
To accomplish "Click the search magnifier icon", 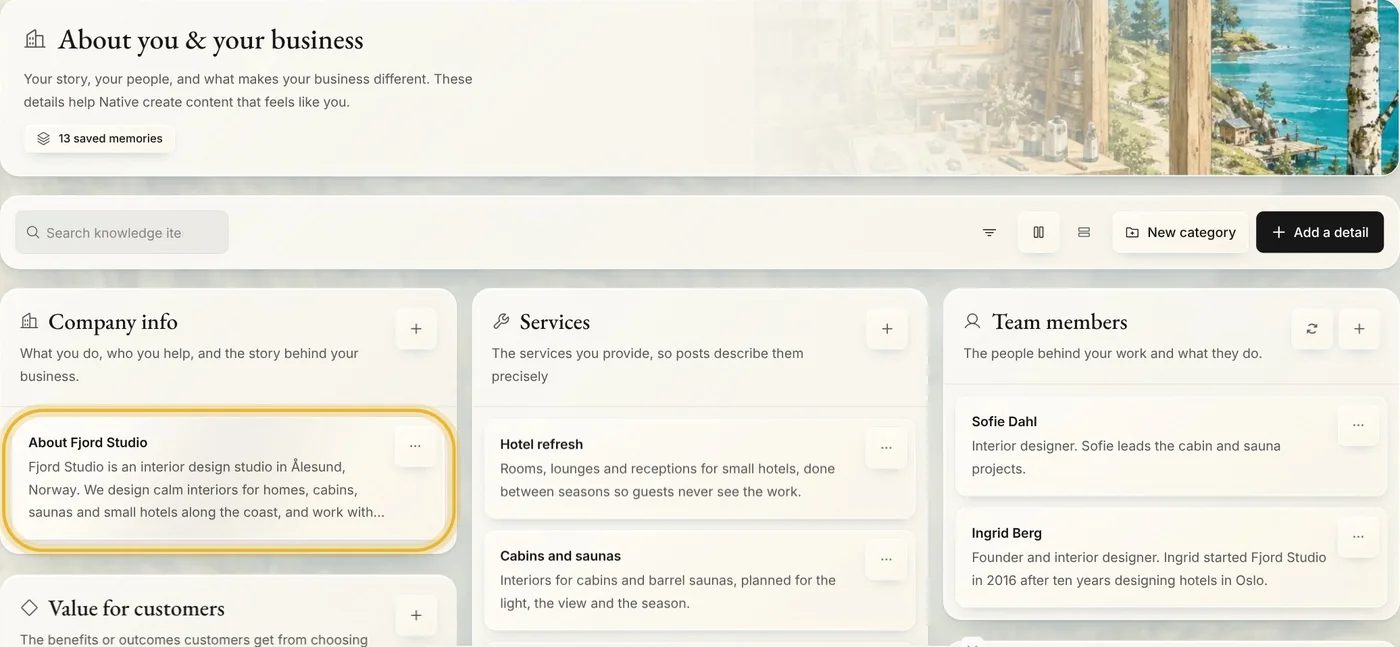I will [33, 232].
